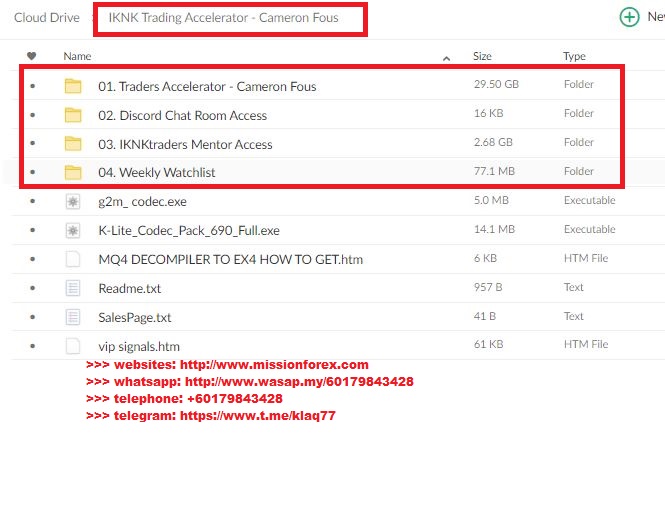Click the favorites heart column header
The image size is (665, 507).
click(x=31, y=56)
